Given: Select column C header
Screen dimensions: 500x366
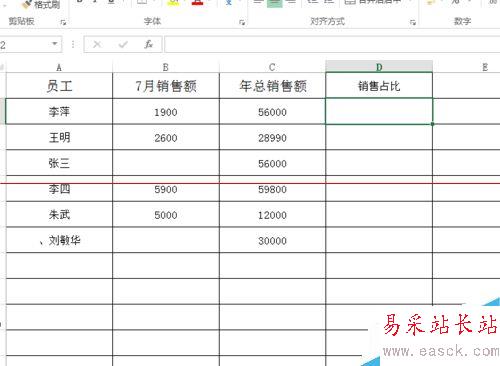Looking at the screenshot, I should click(272, 67).
